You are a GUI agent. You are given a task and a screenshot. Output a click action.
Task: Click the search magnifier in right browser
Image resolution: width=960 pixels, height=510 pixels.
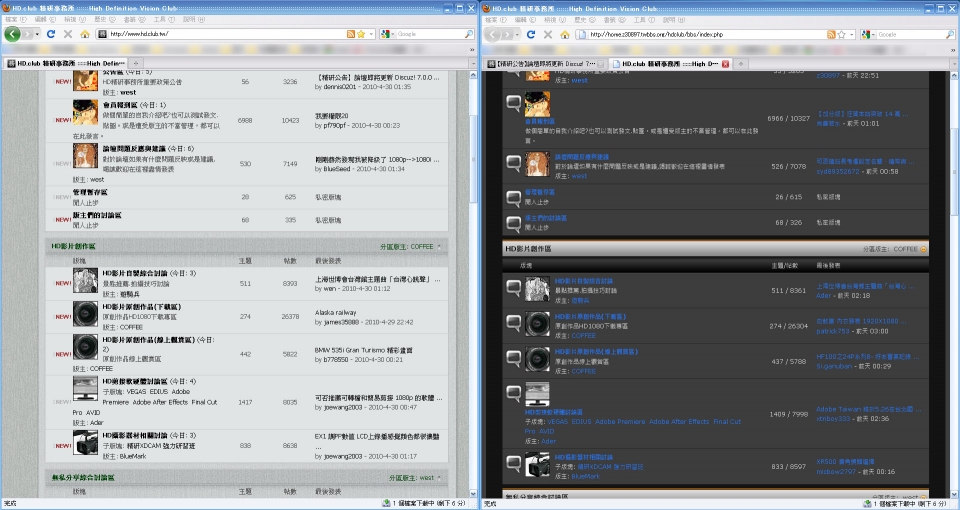pos(948,34)
